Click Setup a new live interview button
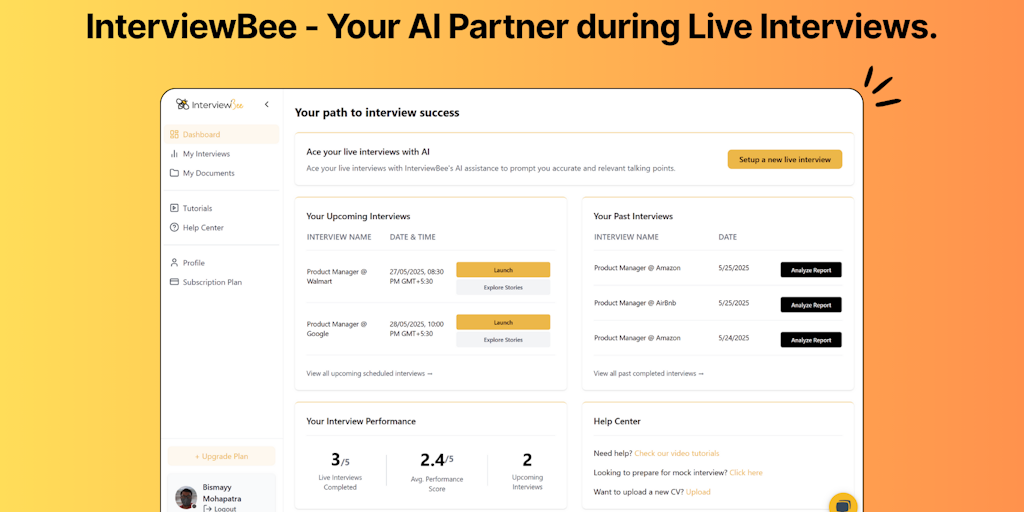 coord(784,160)
